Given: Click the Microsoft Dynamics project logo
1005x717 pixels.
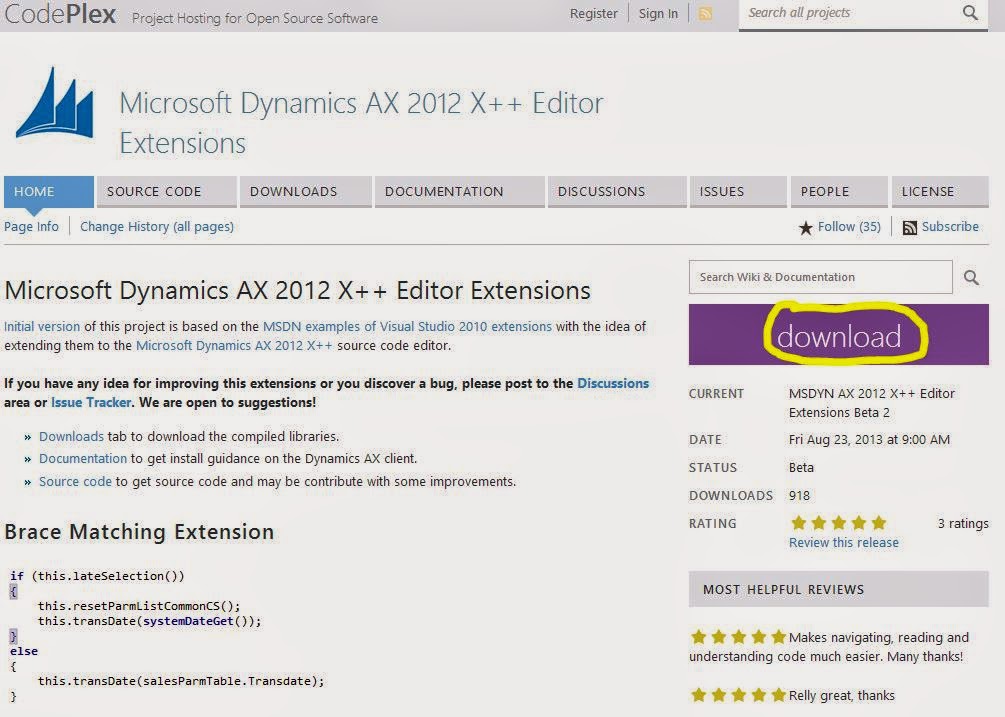Looking at the screenshot, I should [55, 100].
